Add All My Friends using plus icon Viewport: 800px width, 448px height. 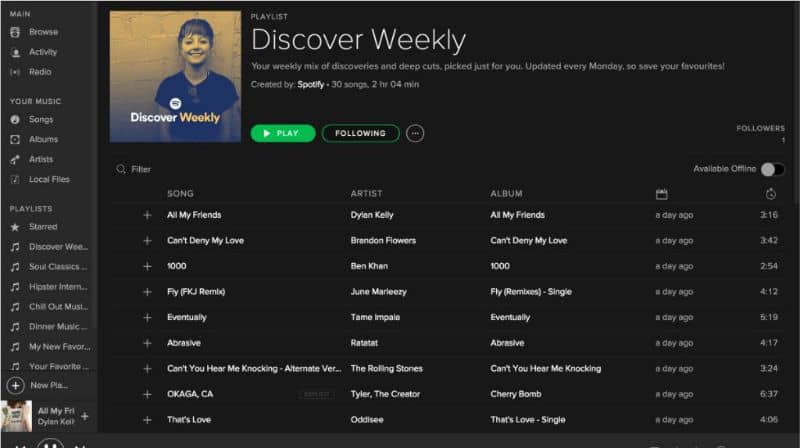(x=147, y=215)
